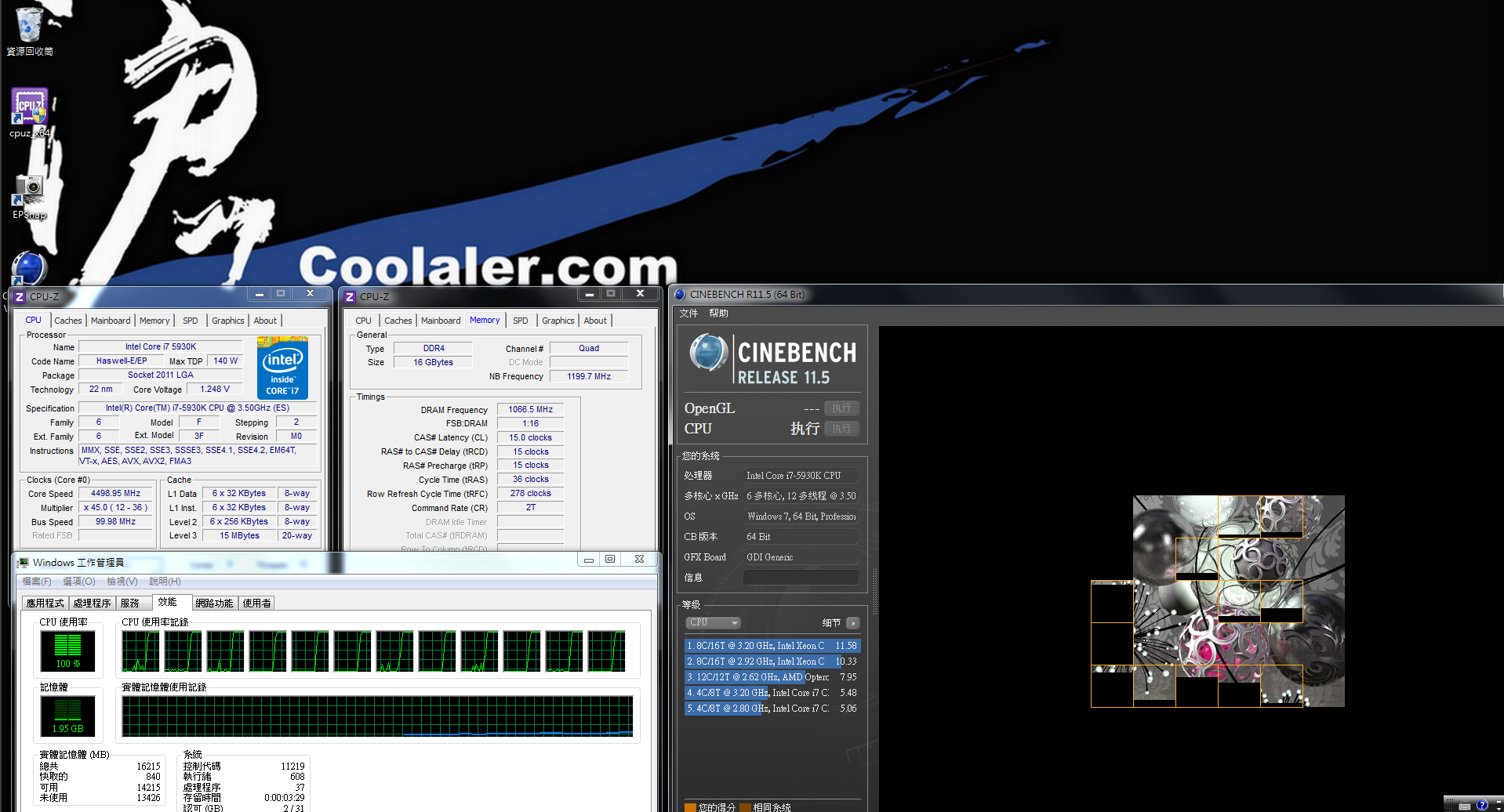
Task: Select the 8C/16T @ 3.20 GHz ranking entry
Action: 772,646
